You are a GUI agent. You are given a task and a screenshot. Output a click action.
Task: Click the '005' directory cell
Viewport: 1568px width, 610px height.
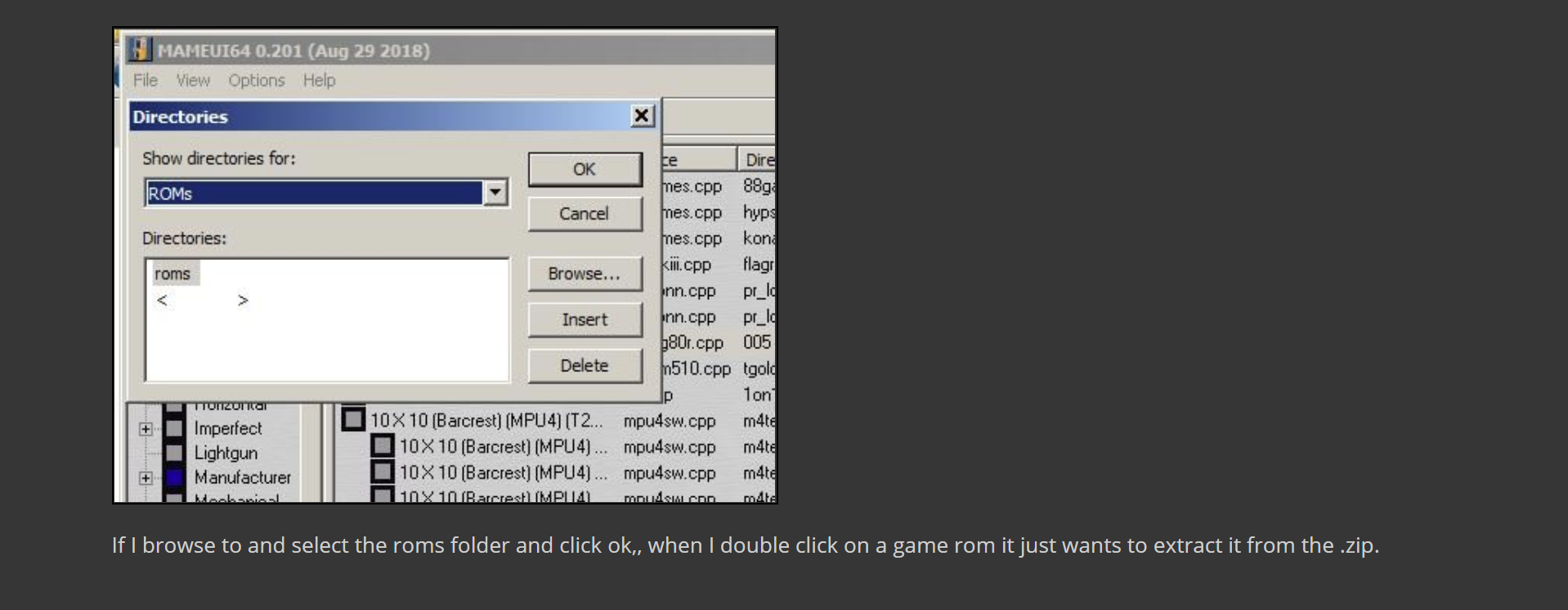(x=757, y=342)
